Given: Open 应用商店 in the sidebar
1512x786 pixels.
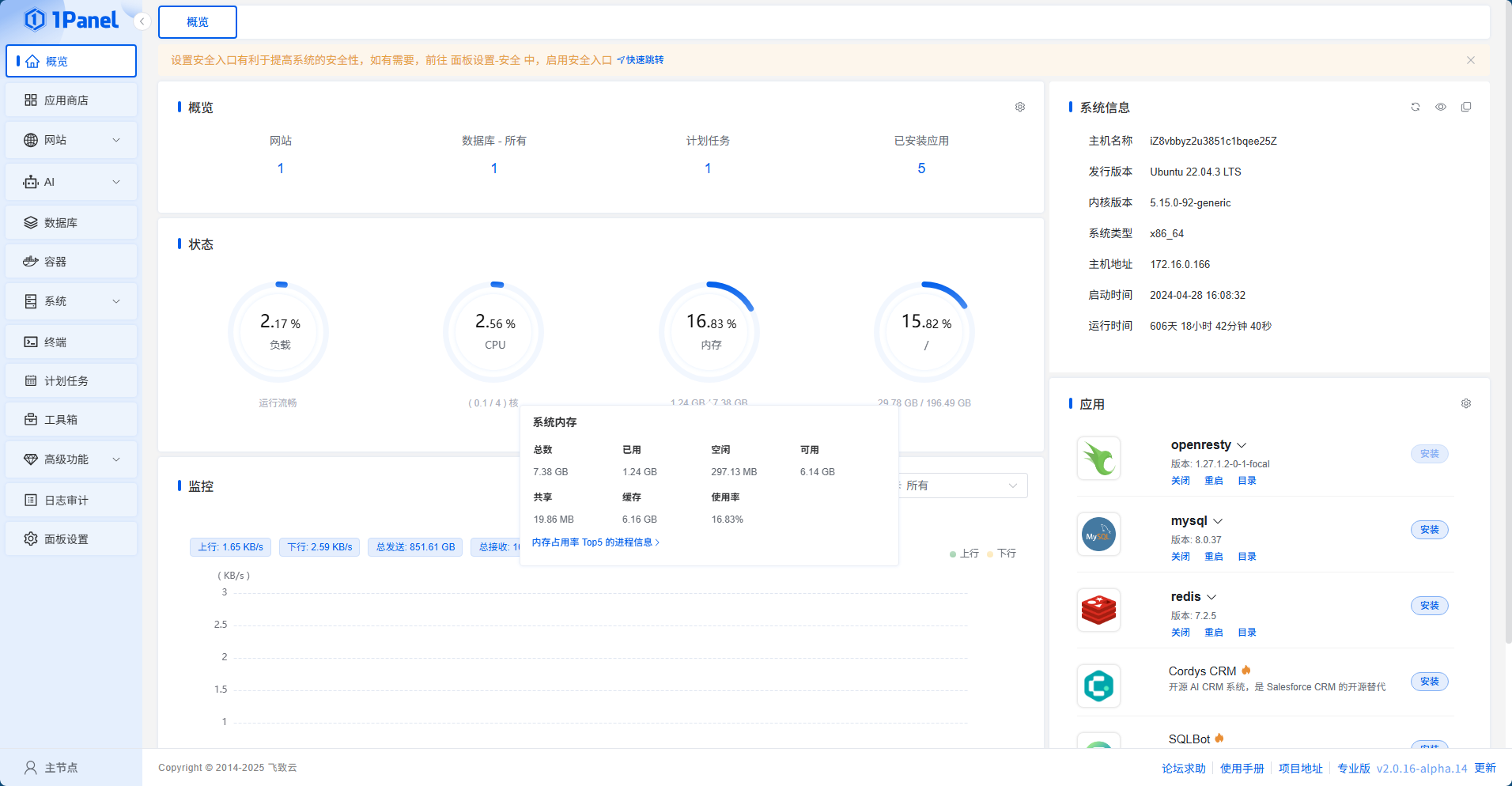Looking at the screenshot, I should 71,100.
